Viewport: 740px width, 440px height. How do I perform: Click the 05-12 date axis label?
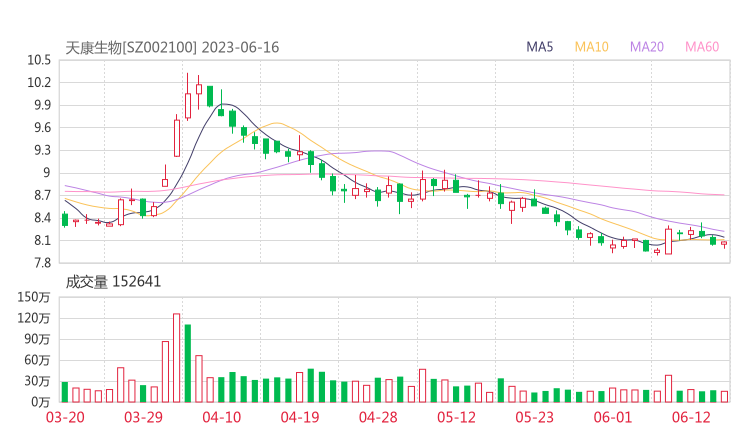[x=456, y=417]
